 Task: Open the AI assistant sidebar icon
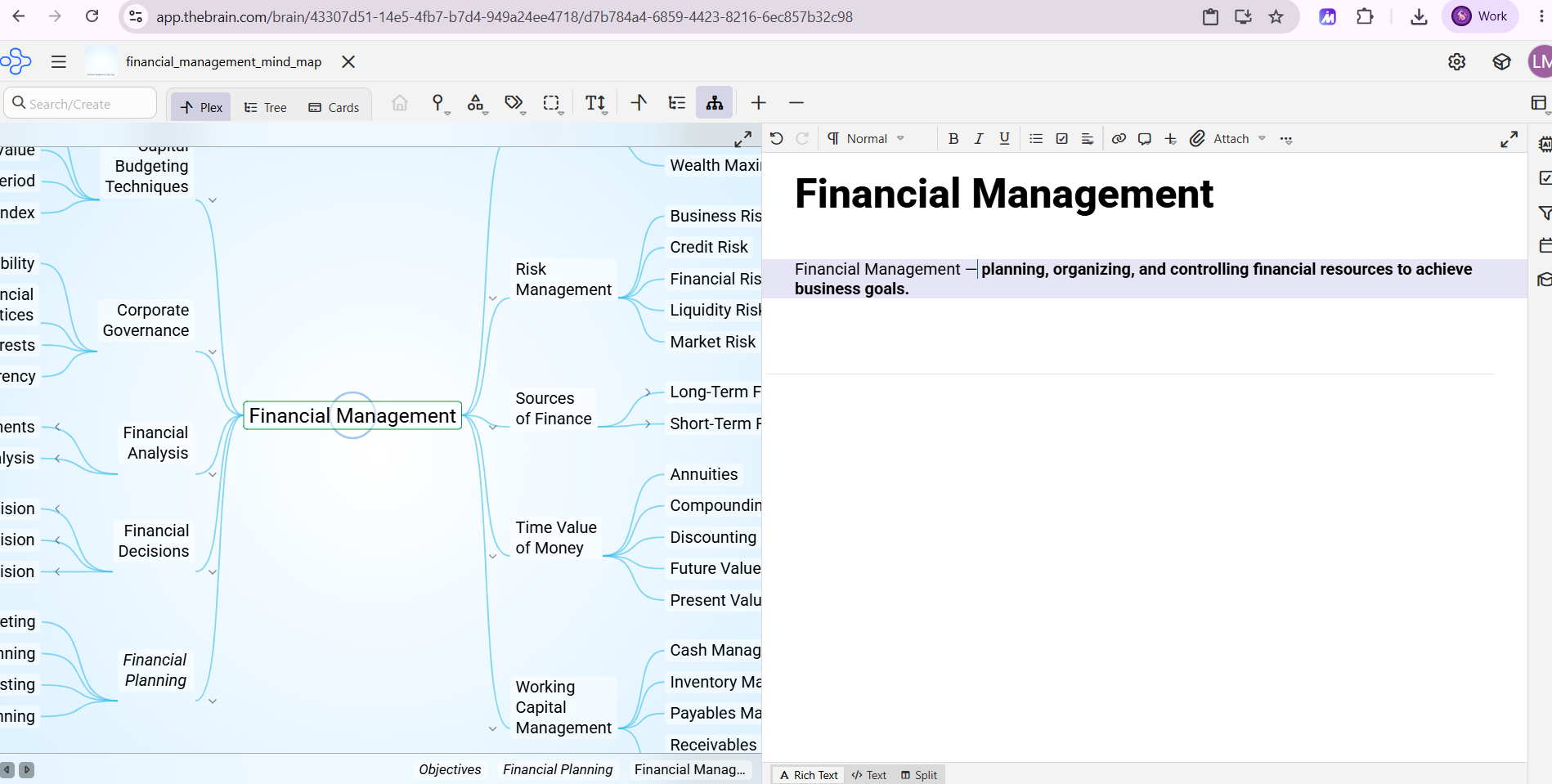[x=1545, y=145]
